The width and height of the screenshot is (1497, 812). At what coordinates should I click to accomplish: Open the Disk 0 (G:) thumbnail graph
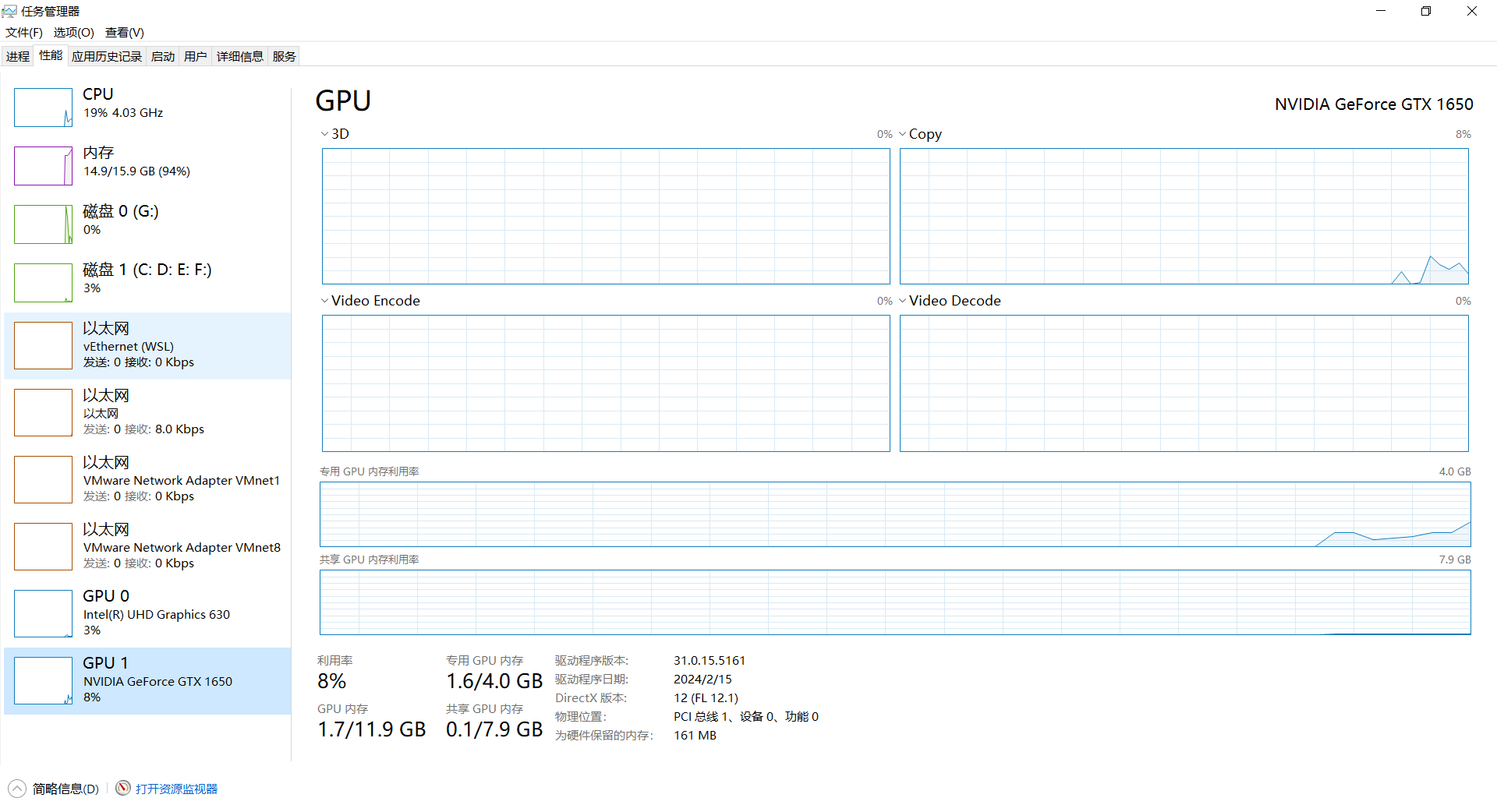click(x=43, y=224)
